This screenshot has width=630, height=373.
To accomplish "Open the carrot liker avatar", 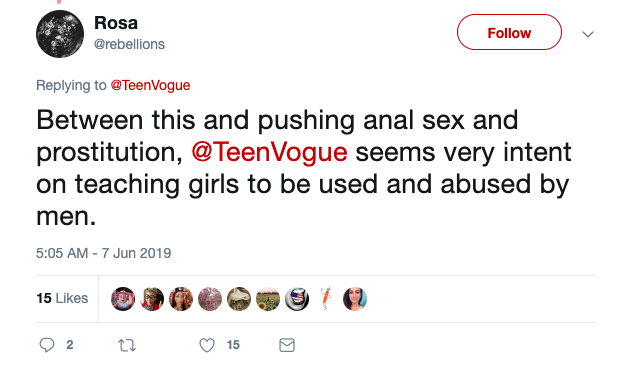I will coord(326,299).
